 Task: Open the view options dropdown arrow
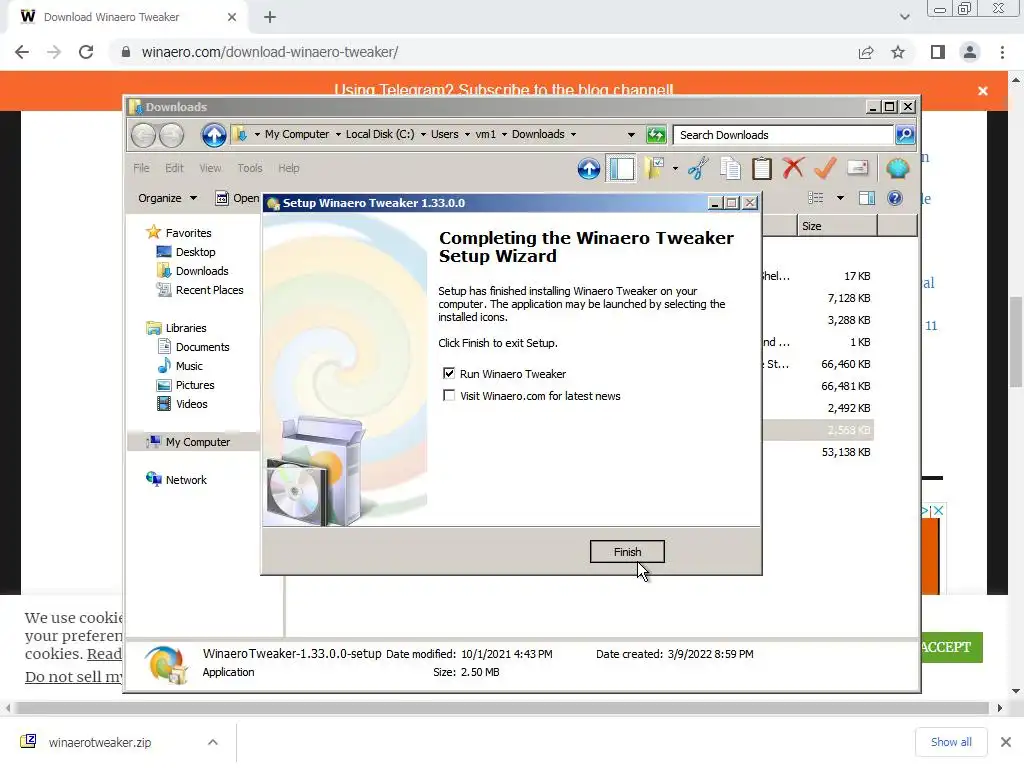(840, 198)
